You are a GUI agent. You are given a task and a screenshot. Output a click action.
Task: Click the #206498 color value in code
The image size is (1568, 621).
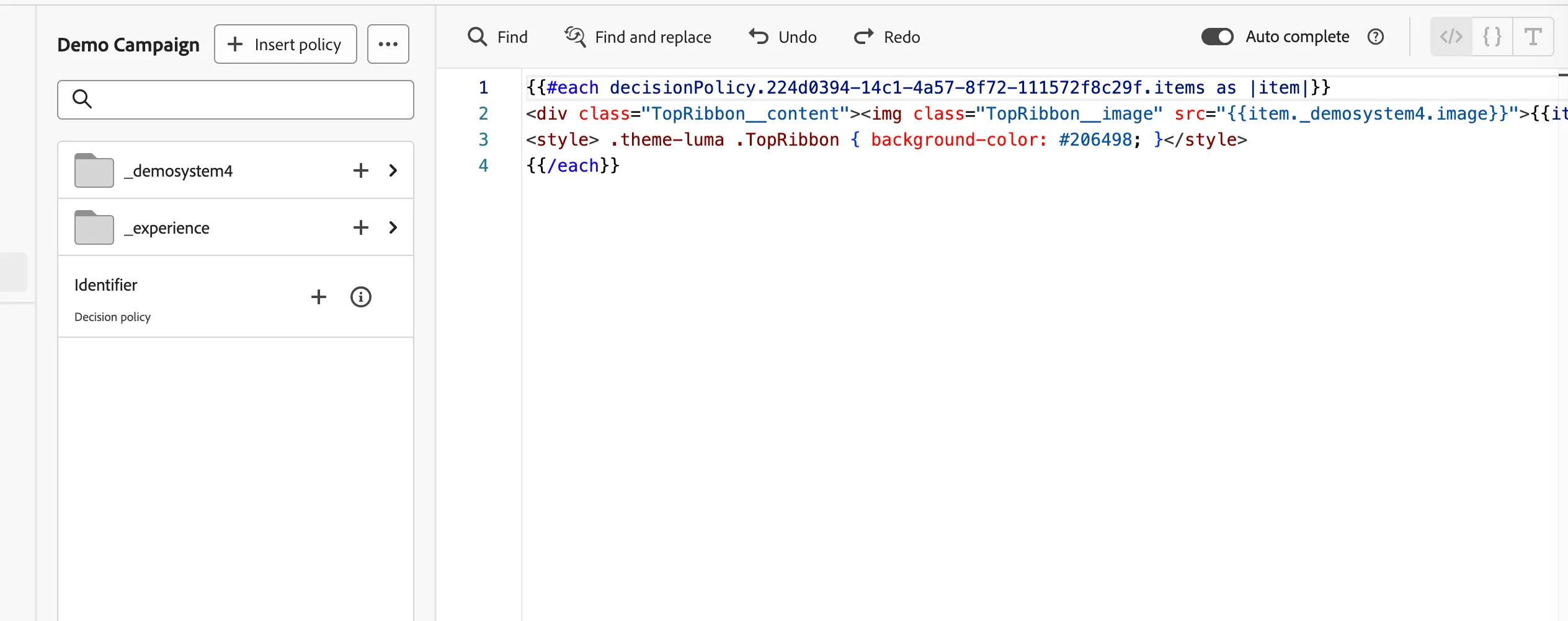[1095, 140]
